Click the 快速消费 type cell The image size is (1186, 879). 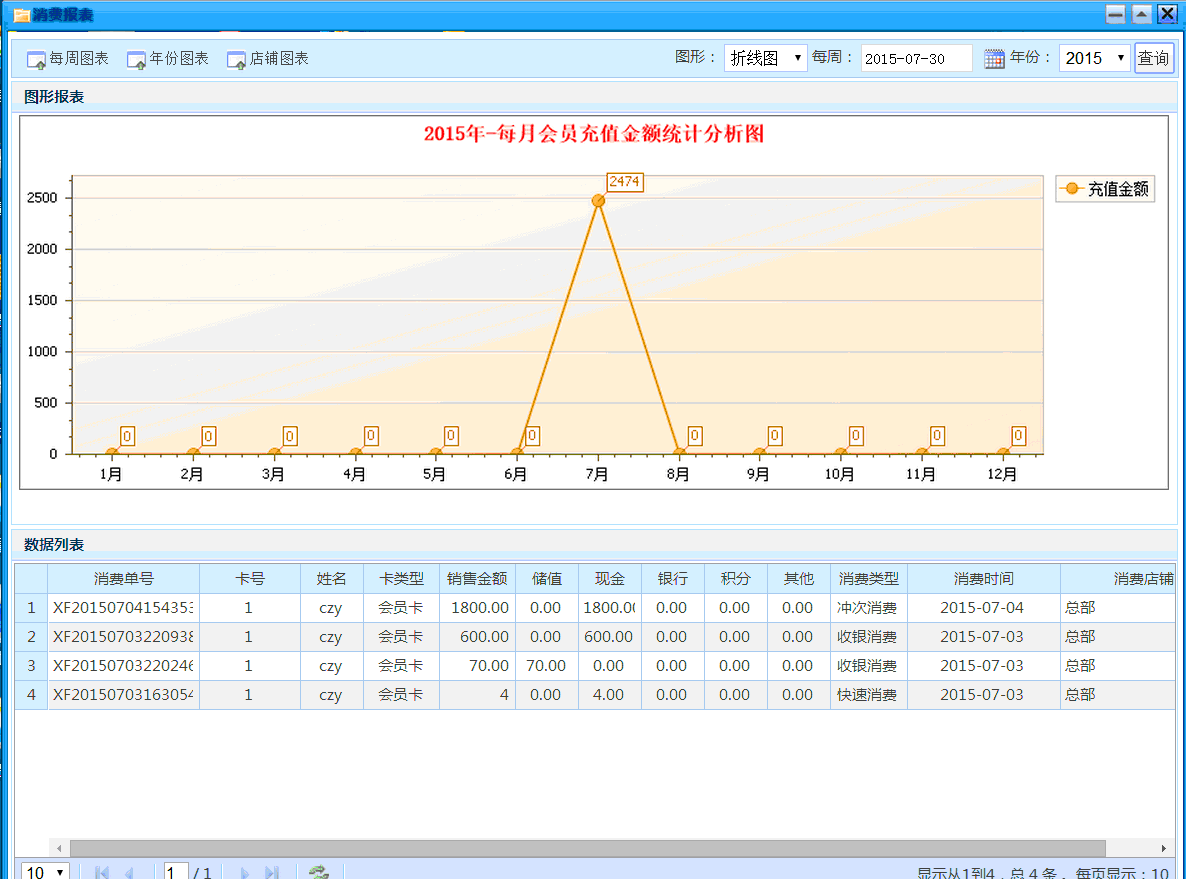coord(868,694)
